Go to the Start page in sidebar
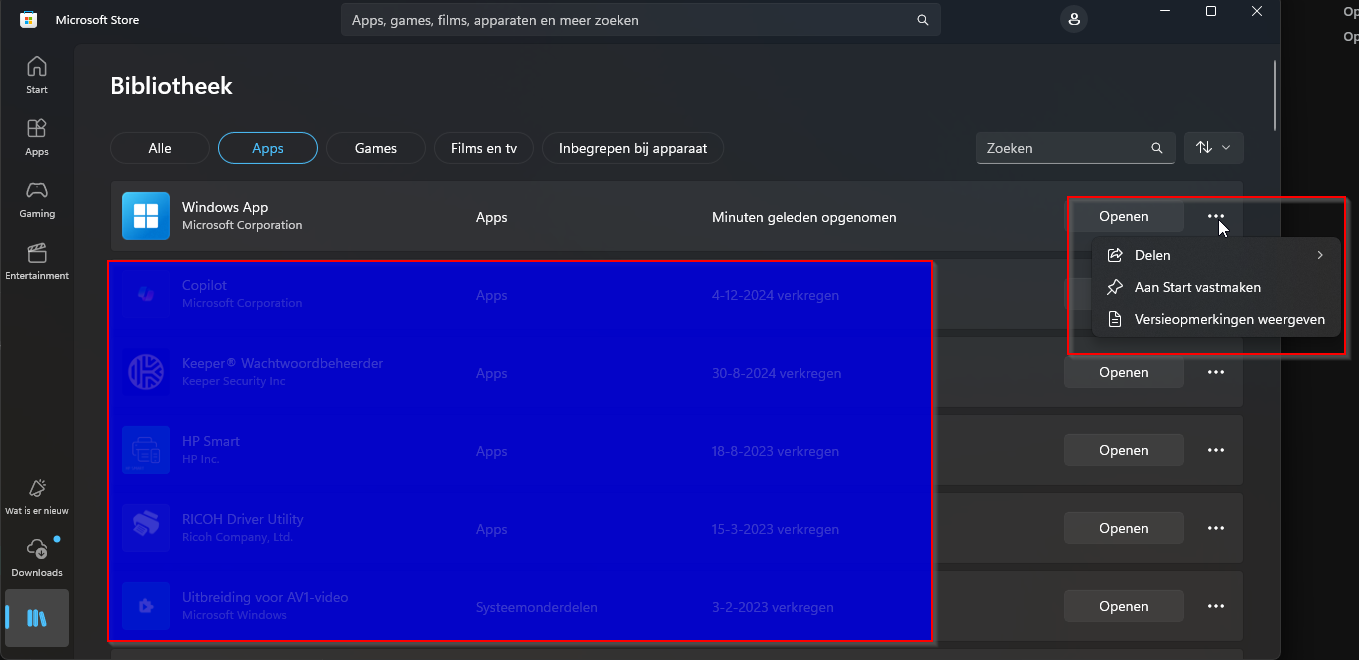The width and height of the screenshot is (1359, 660). coord(37,75)
